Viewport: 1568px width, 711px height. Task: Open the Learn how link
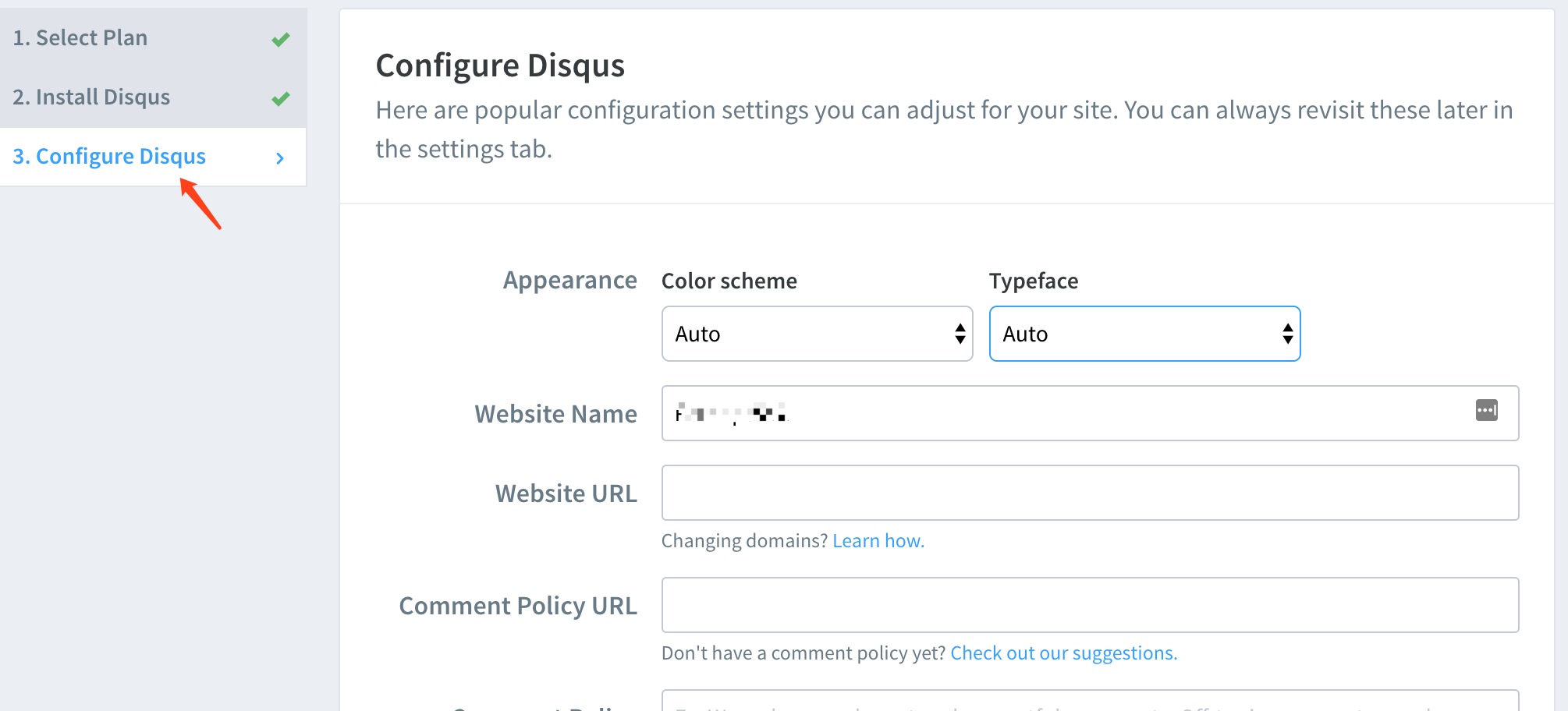point(878,541)
